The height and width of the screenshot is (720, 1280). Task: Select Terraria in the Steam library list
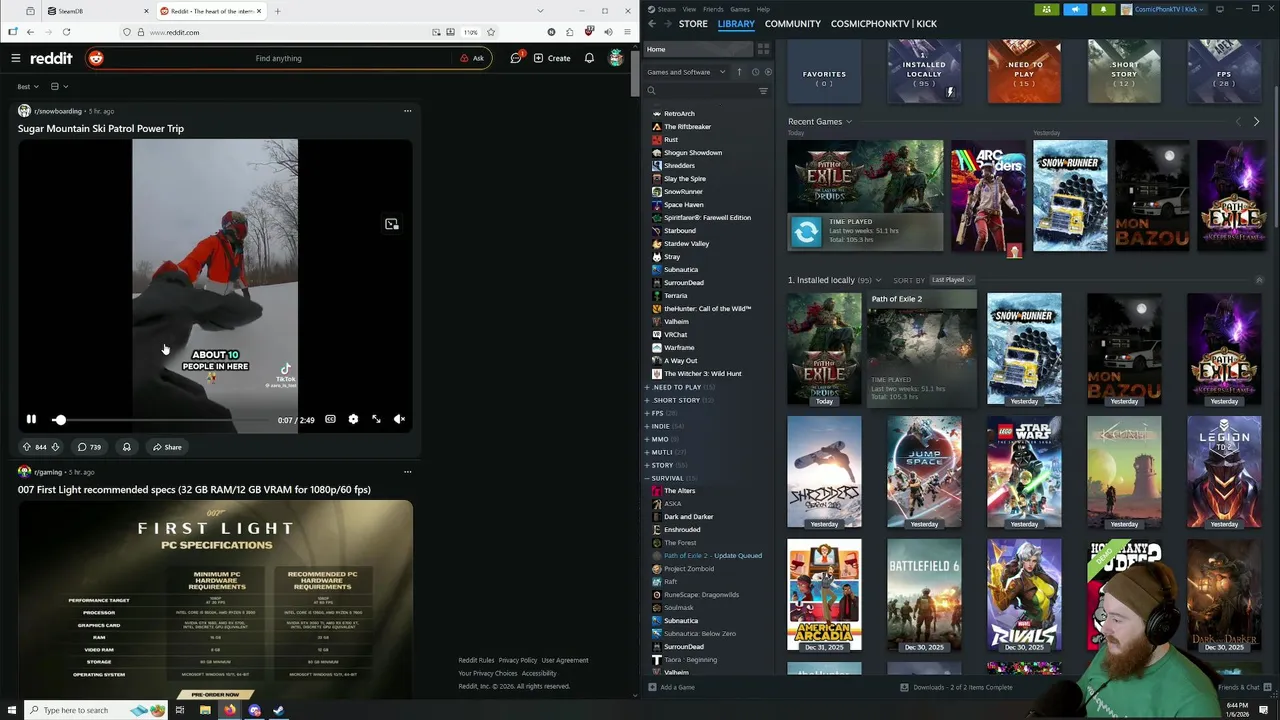coord(675,296)
